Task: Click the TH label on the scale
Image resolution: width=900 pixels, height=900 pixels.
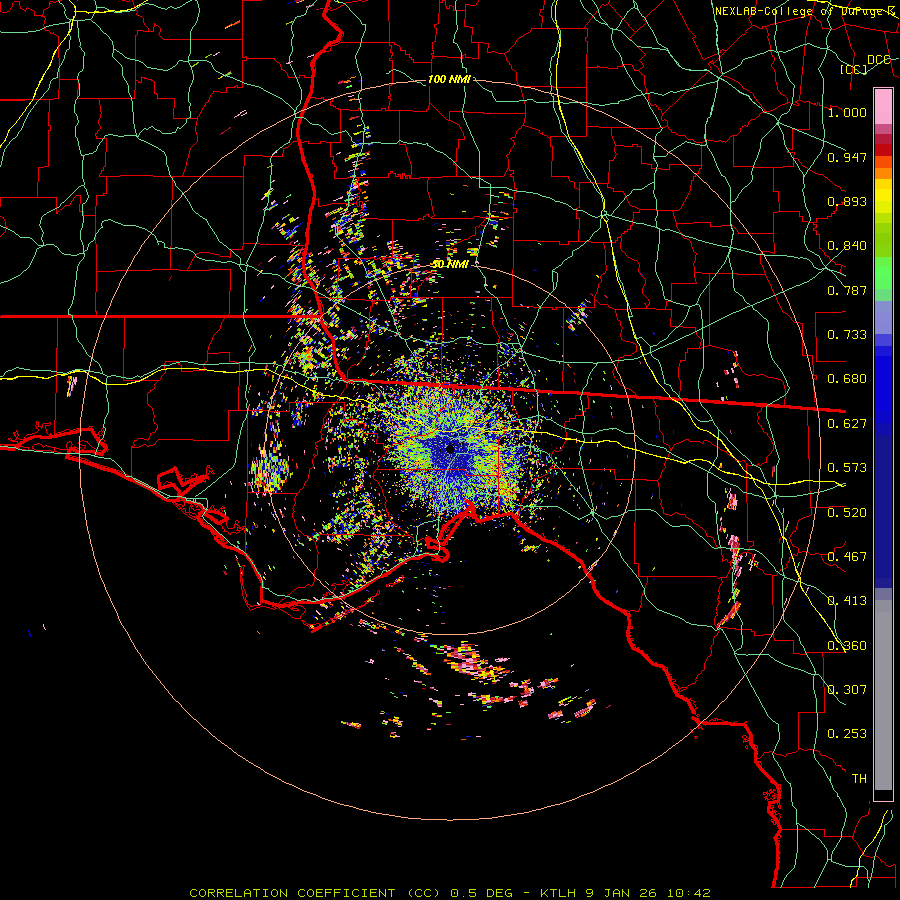Action: click(x=859, y=779)
